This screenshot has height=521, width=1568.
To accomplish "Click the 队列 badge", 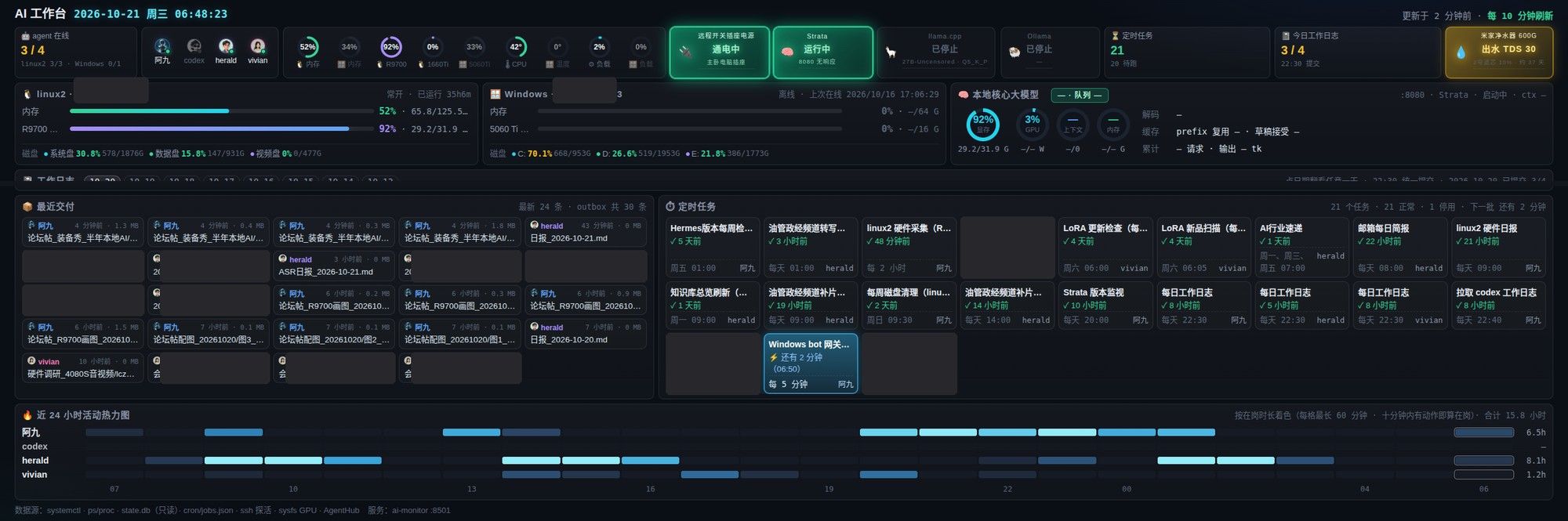I will click(1080, 95).
